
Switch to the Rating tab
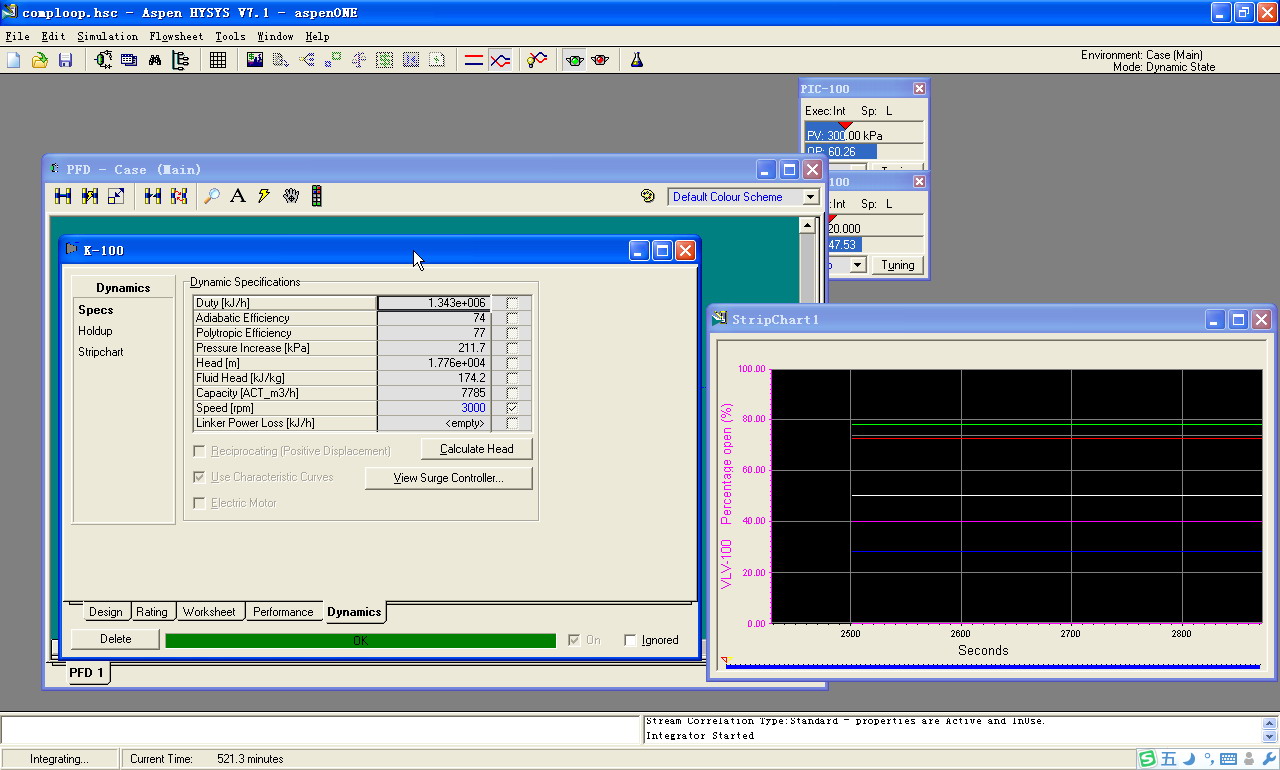(x=152, y=612)
